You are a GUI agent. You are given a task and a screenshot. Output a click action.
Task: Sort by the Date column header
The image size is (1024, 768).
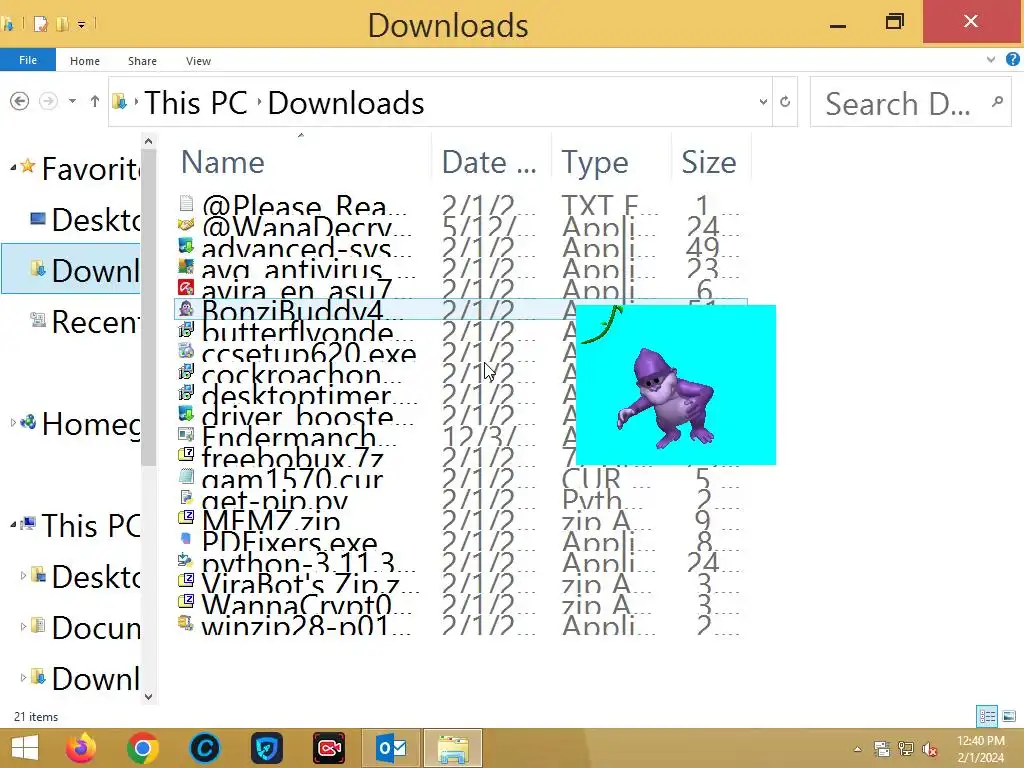pos(490,162)
